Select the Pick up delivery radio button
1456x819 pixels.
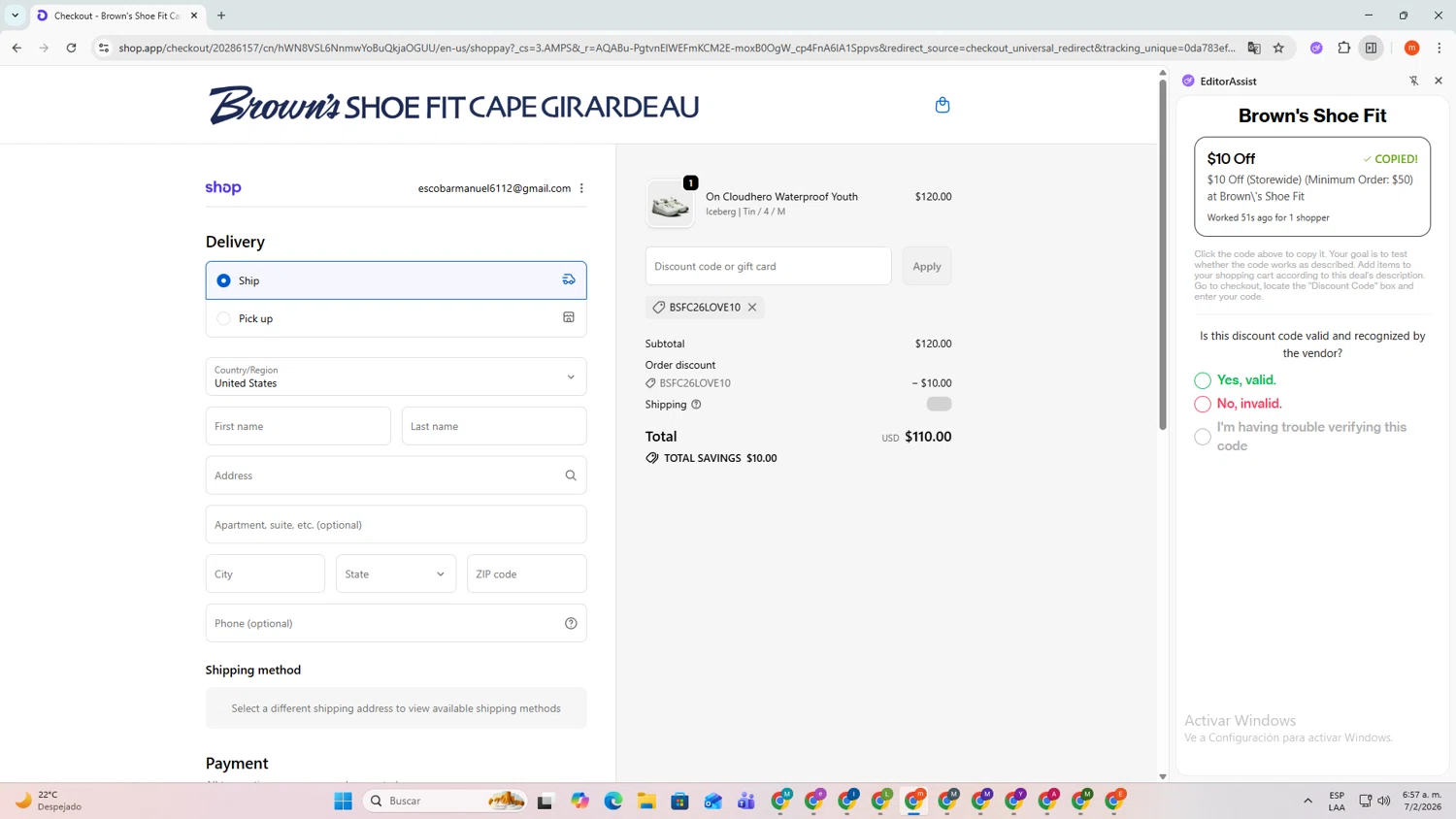(223, 318)
